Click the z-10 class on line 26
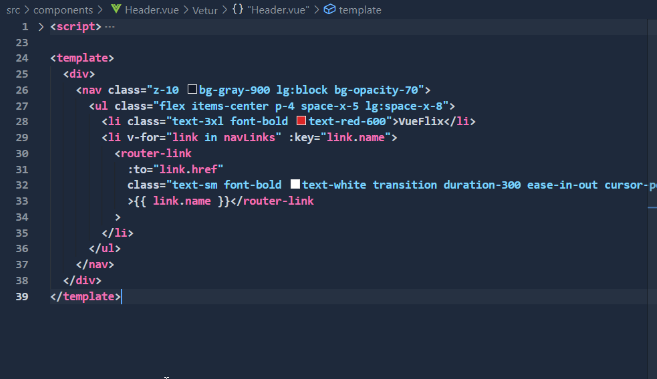The image size is (657, 379). pyautogui.click(x=166, y=90)
